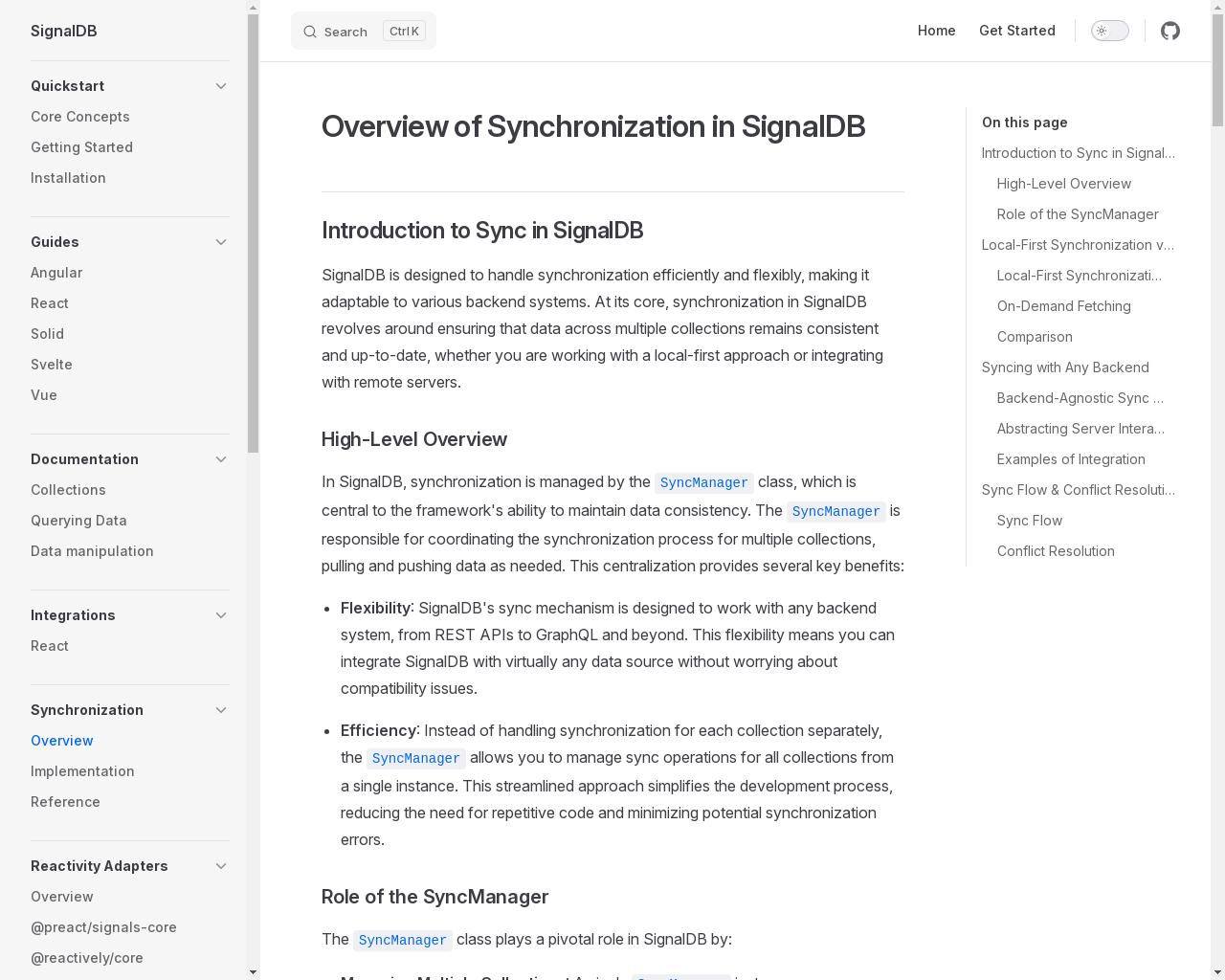Open Data manipulation documentation
Viewport: 1225px width, 980px height.
tap(92, 551)
